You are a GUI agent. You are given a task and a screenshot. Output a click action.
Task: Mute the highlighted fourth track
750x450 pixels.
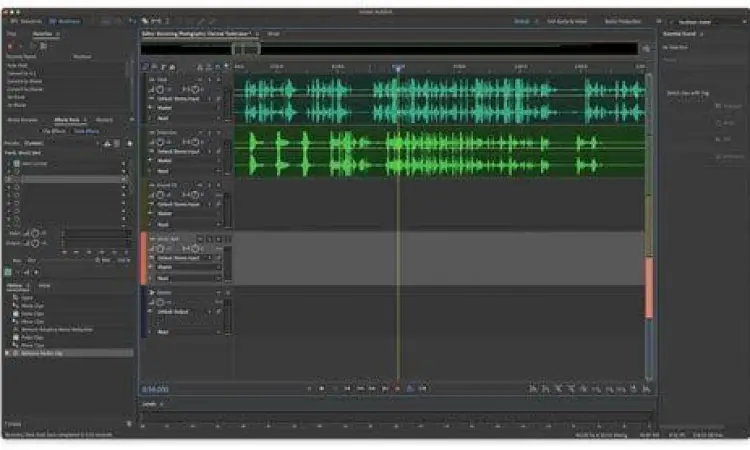pyautogui.click(x=200, y=239)
